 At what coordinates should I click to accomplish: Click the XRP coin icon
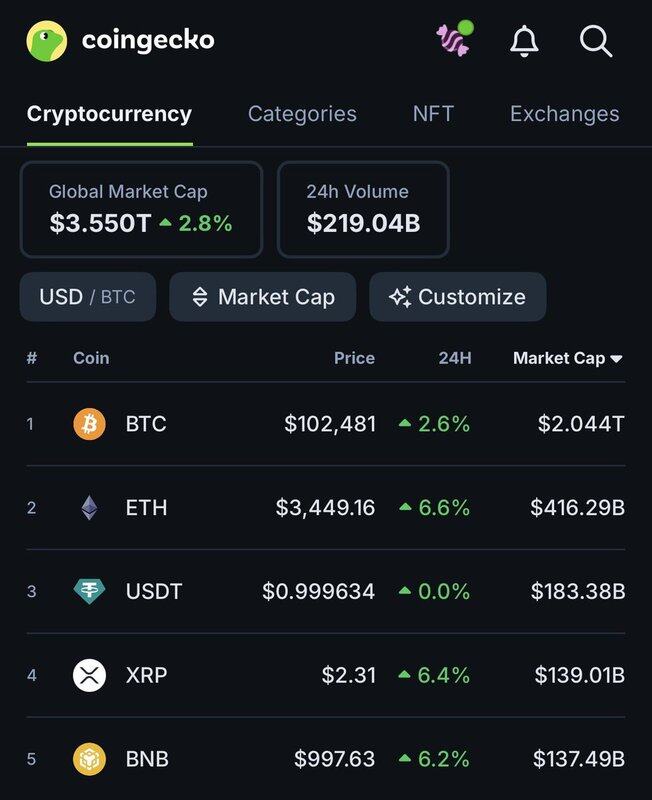tap(89, 675)
